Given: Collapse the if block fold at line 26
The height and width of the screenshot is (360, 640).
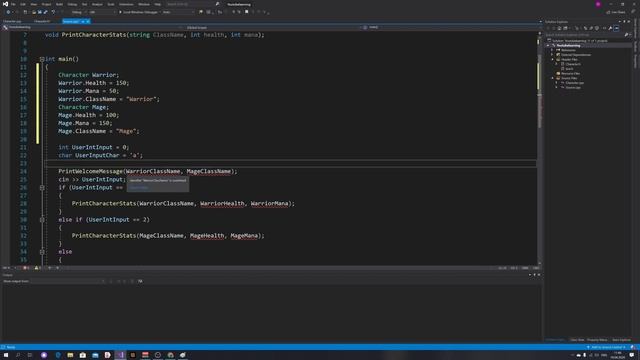Looking at the screenshot, I should click(42, 188).
